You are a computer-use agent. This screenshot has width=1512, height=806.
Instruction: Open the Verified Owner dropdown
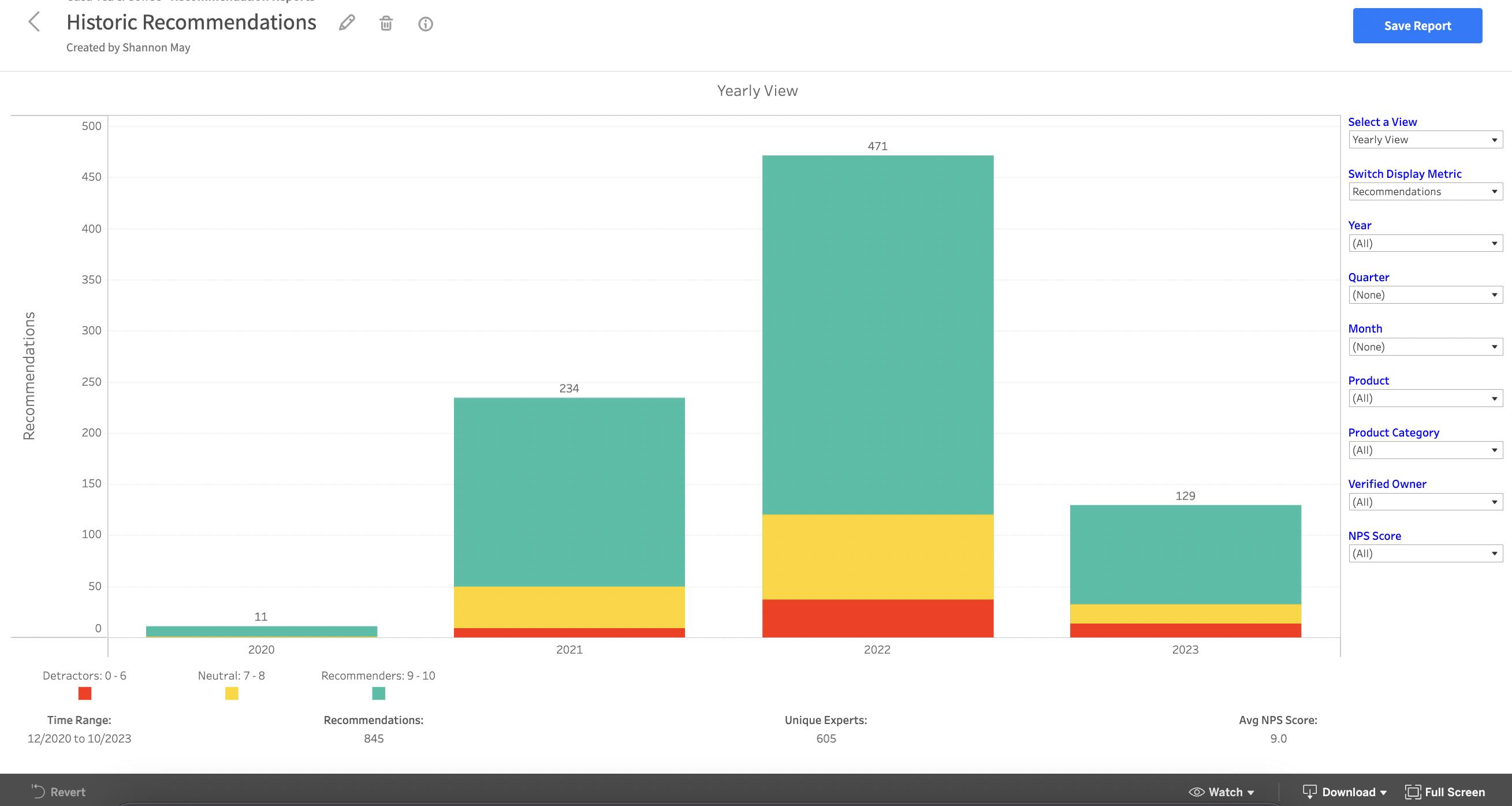1425,502
